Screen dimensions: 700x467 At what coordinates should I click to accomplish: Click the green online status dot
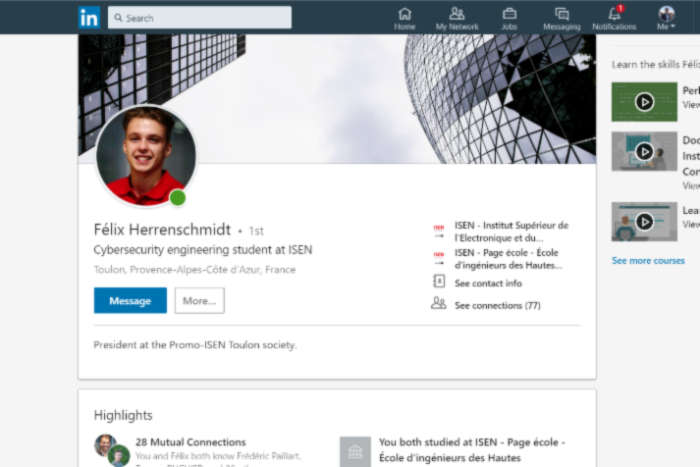click(178, 197)
